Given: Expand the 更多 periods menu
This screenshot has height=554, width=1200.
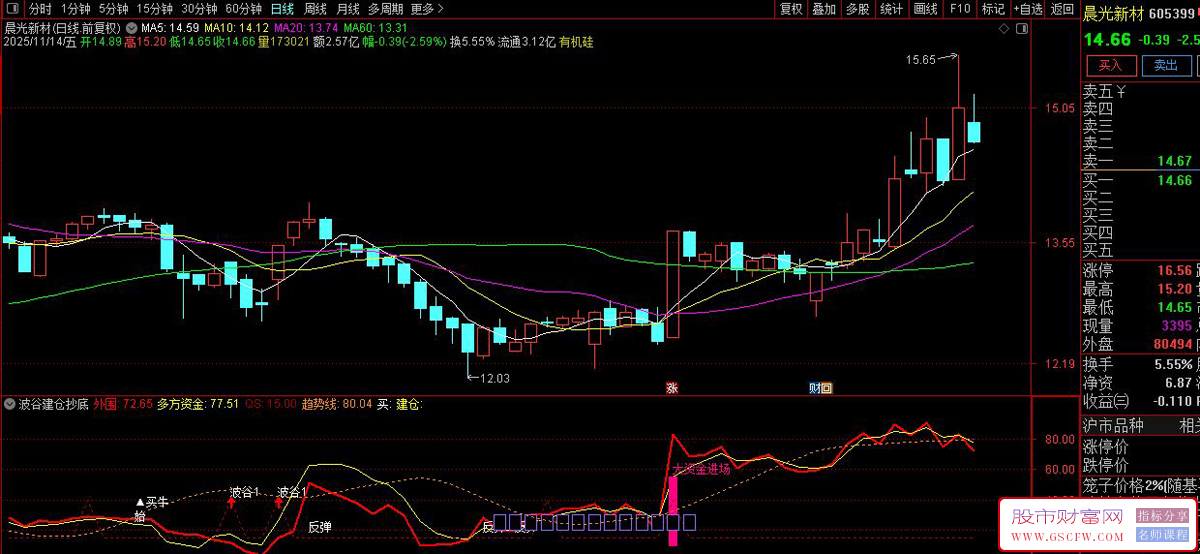Looking at the screenshot, I should point(428,9).
